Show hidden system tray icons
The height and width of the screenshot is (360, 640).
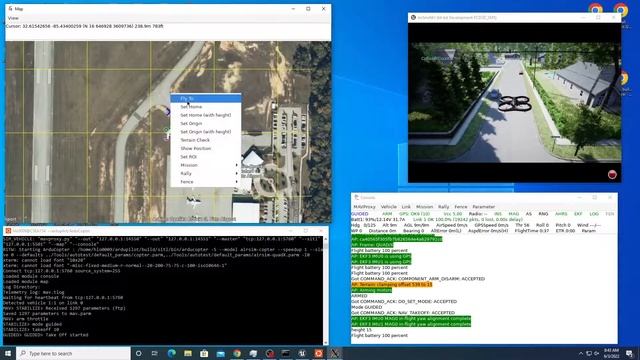[581, 353]
